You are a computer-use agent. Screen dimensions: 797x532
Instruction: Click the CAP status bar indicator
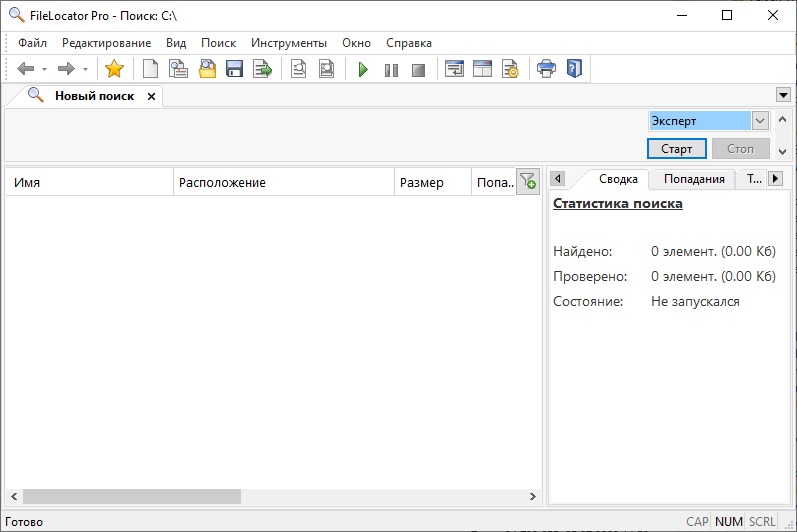click(697, 522)
